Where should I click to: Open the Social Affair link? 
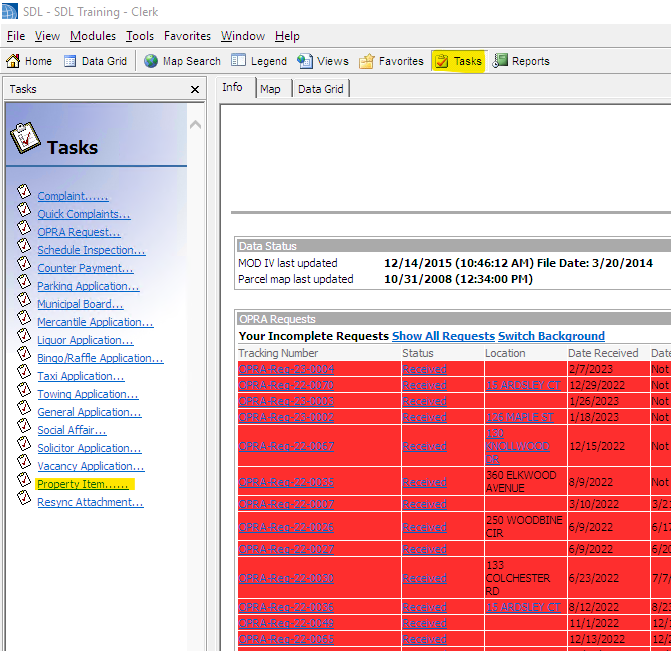pyautogui.click(x=72, y=430)
